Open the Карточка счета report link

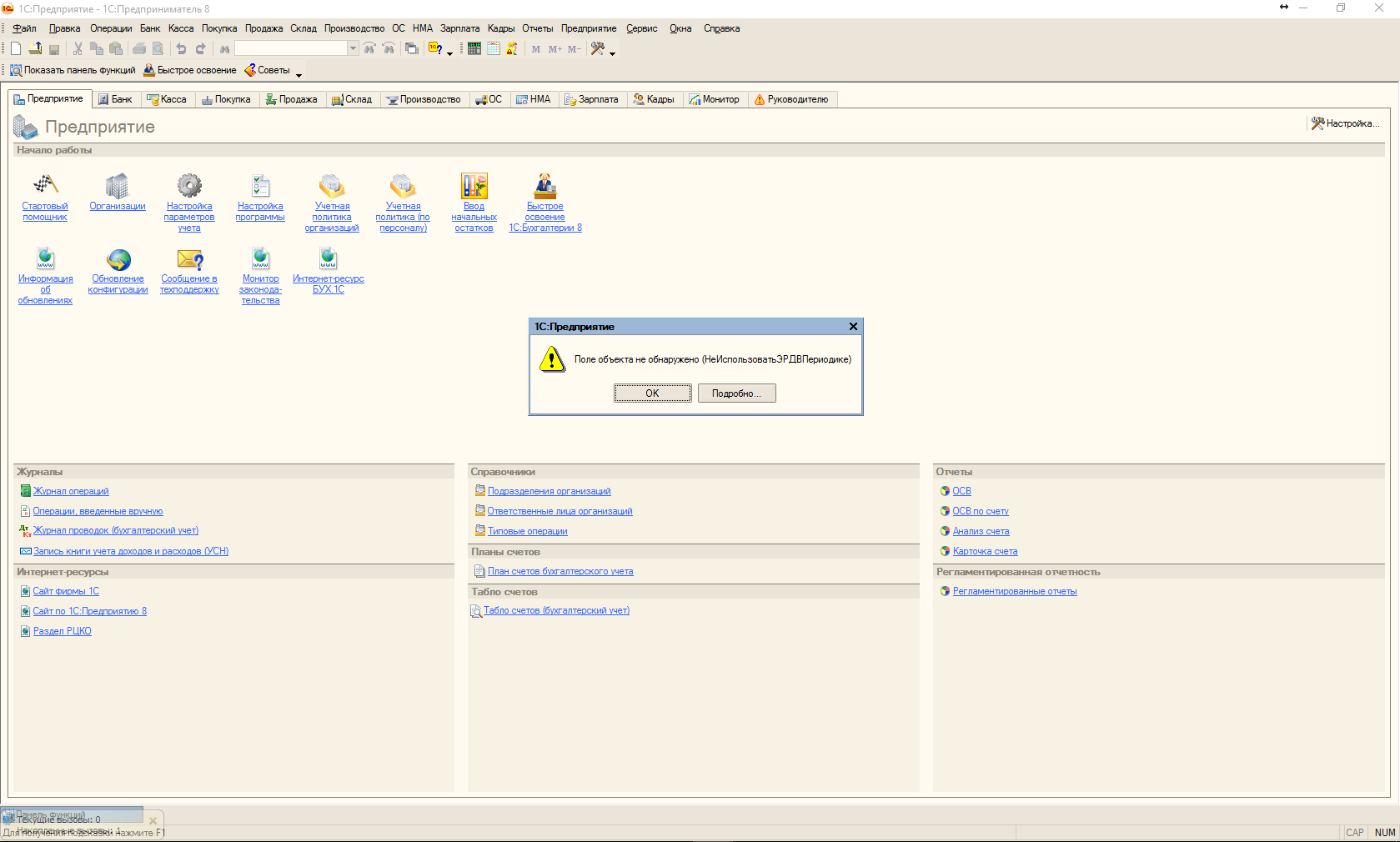[986, 551]
